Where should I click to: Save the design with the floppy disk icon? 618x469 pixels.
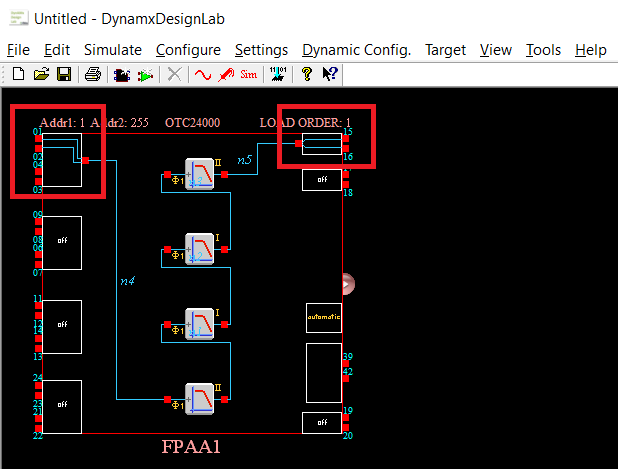(63, 74)
